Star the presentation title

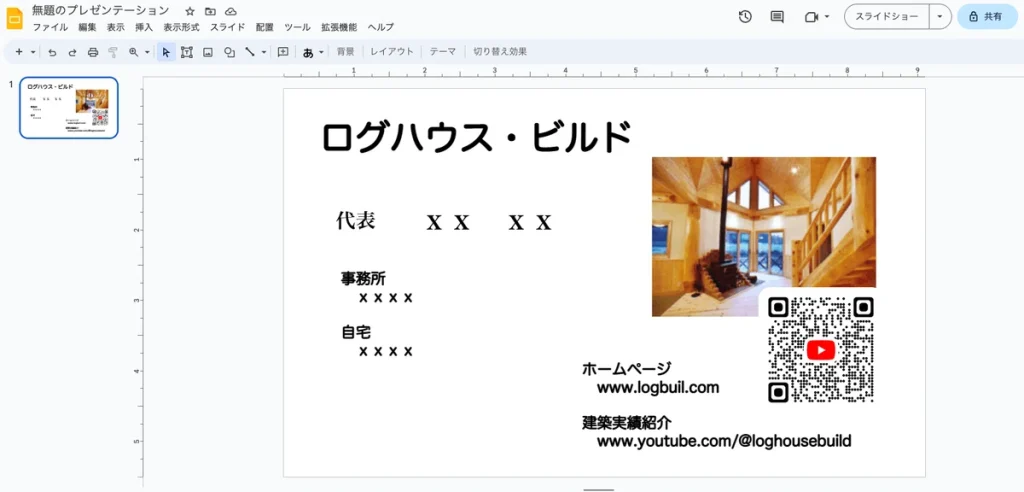point(190,11)
